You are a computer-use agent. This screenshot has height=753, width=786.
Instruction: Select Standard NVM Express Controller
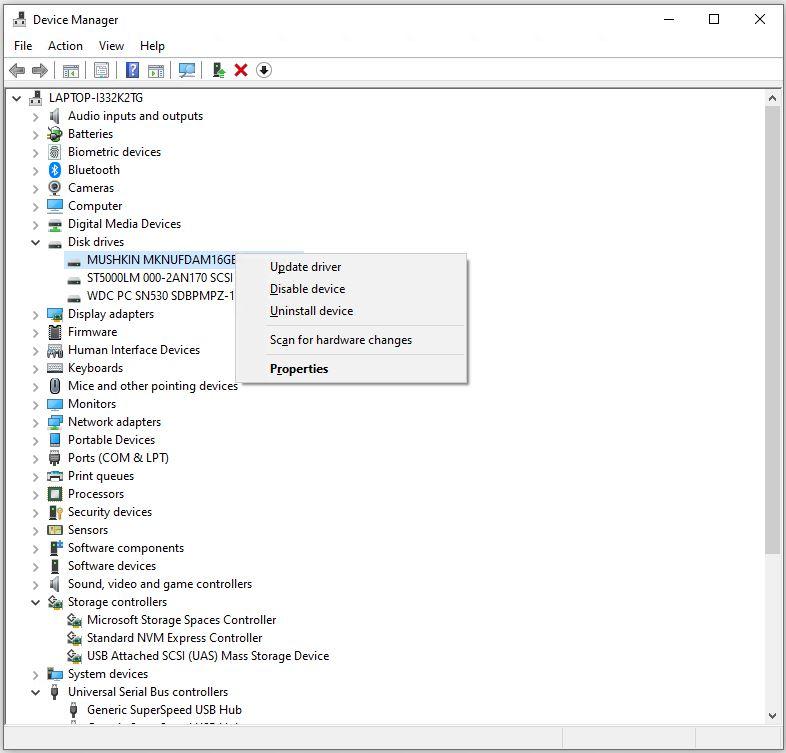click(x=174, y=638)
